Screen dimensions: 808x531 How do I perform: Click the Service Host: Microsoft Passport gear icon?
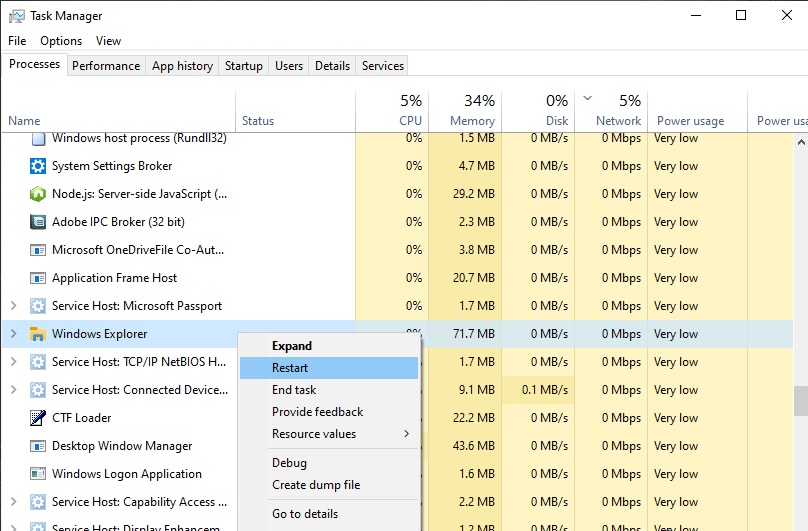click(x=38, y=306)
